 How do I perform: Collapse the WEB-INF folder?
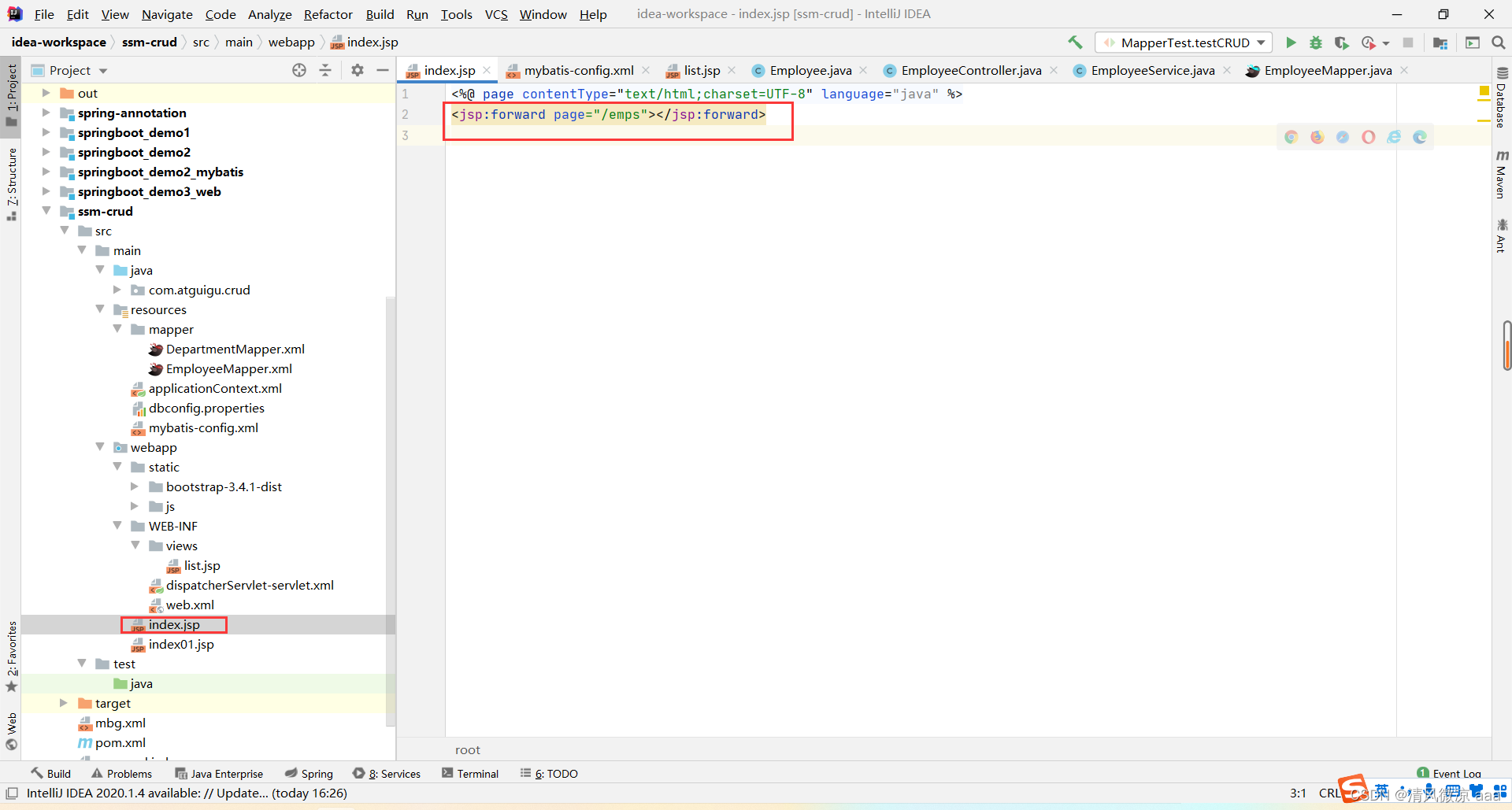pyautogui.click(x=117, y=526)
